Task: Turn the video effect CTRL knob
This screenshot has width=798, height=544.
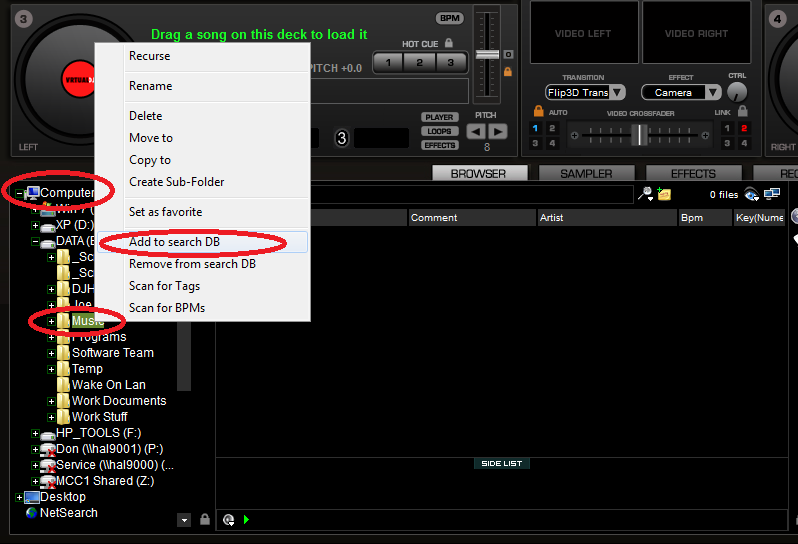Action: coord(737,92)
